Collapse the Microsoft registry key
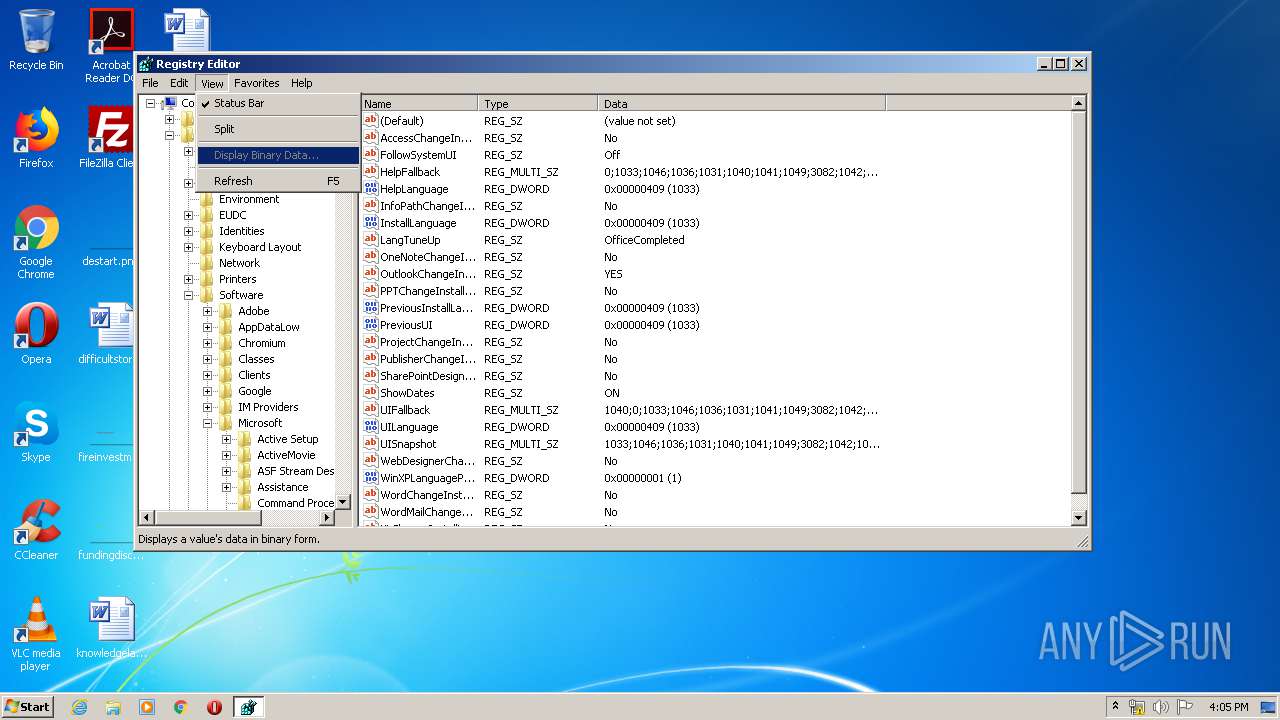Viewport: 1280px width, 720px height. (207, 423)
